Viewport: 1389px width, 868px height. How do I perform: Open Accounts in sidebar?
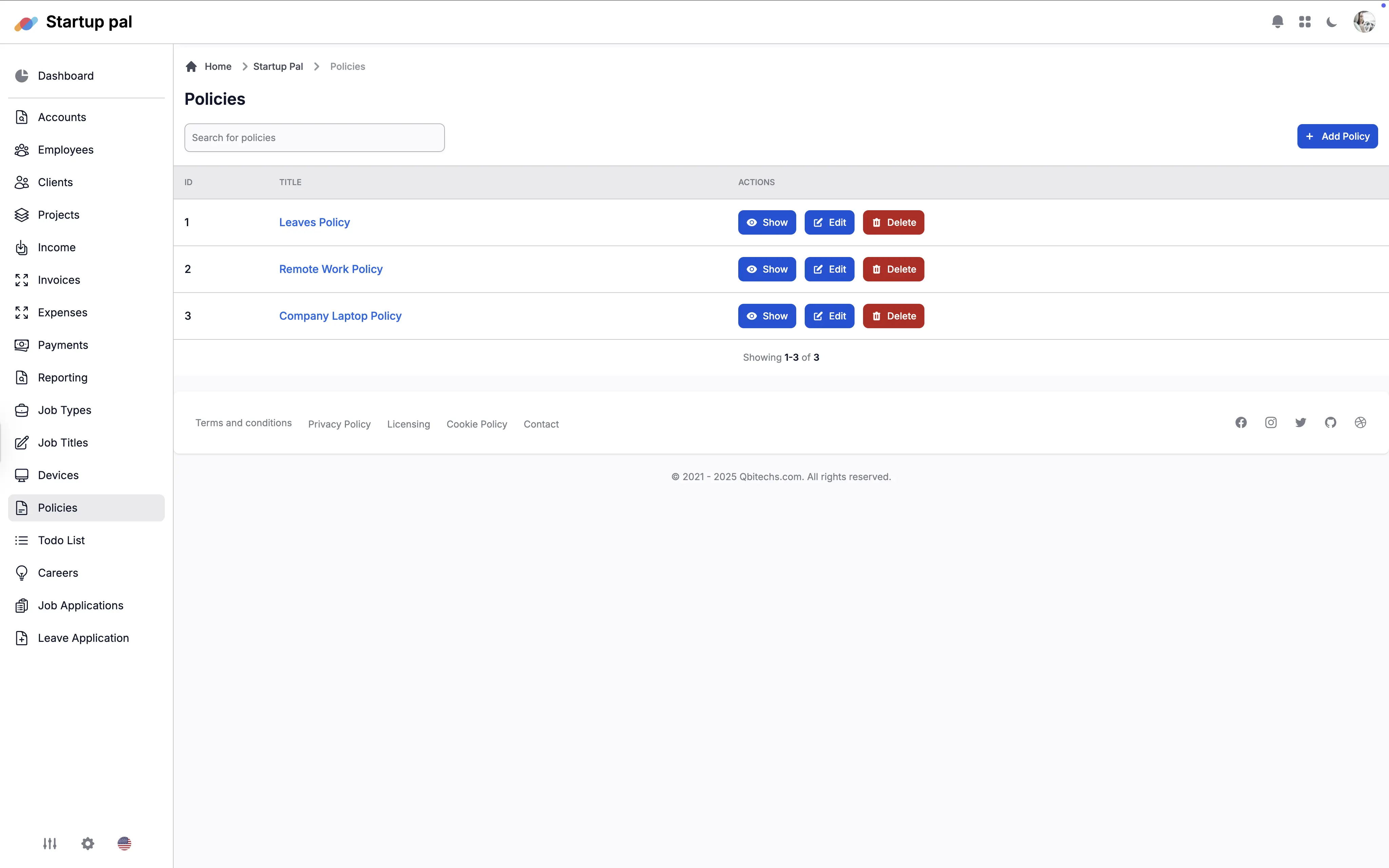tap(86, 117)
